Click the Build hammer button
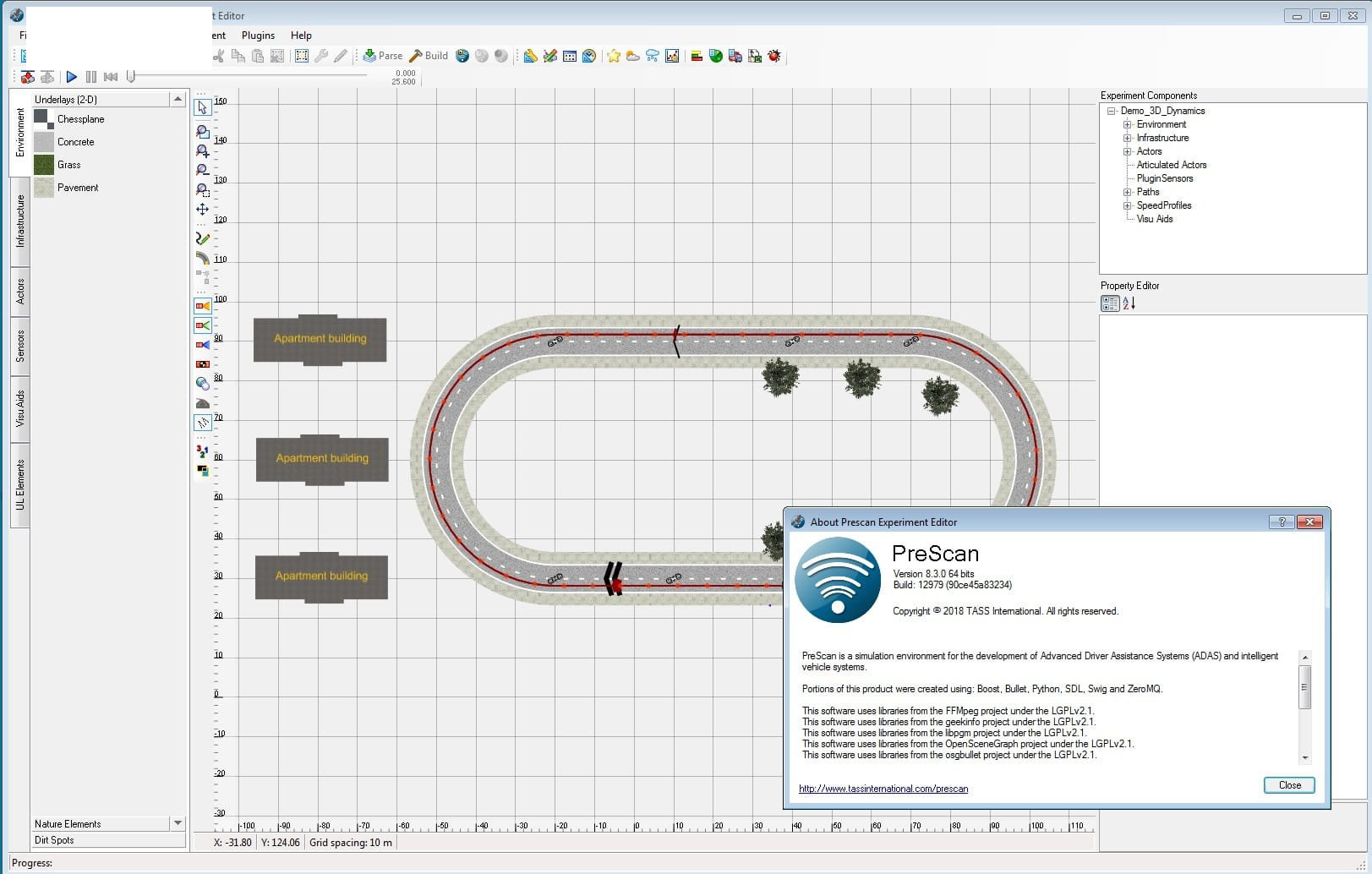 click(429, 56)
